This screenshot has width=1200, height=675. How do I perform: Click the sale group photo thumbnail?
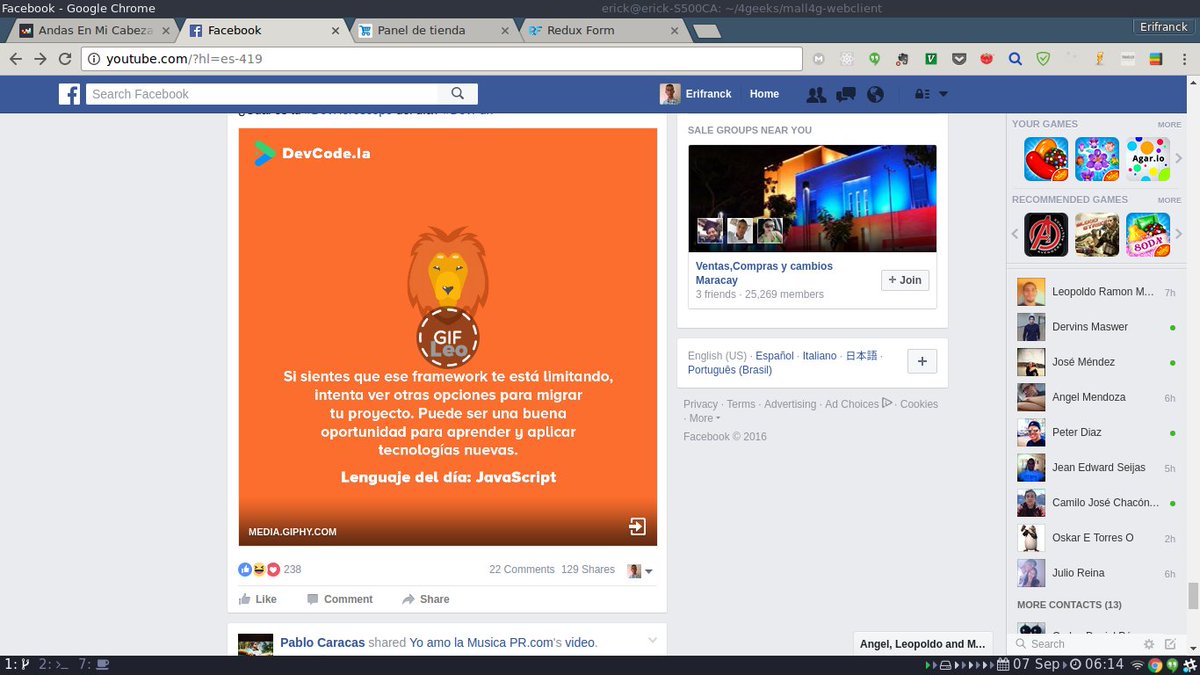tap(812, 198)
